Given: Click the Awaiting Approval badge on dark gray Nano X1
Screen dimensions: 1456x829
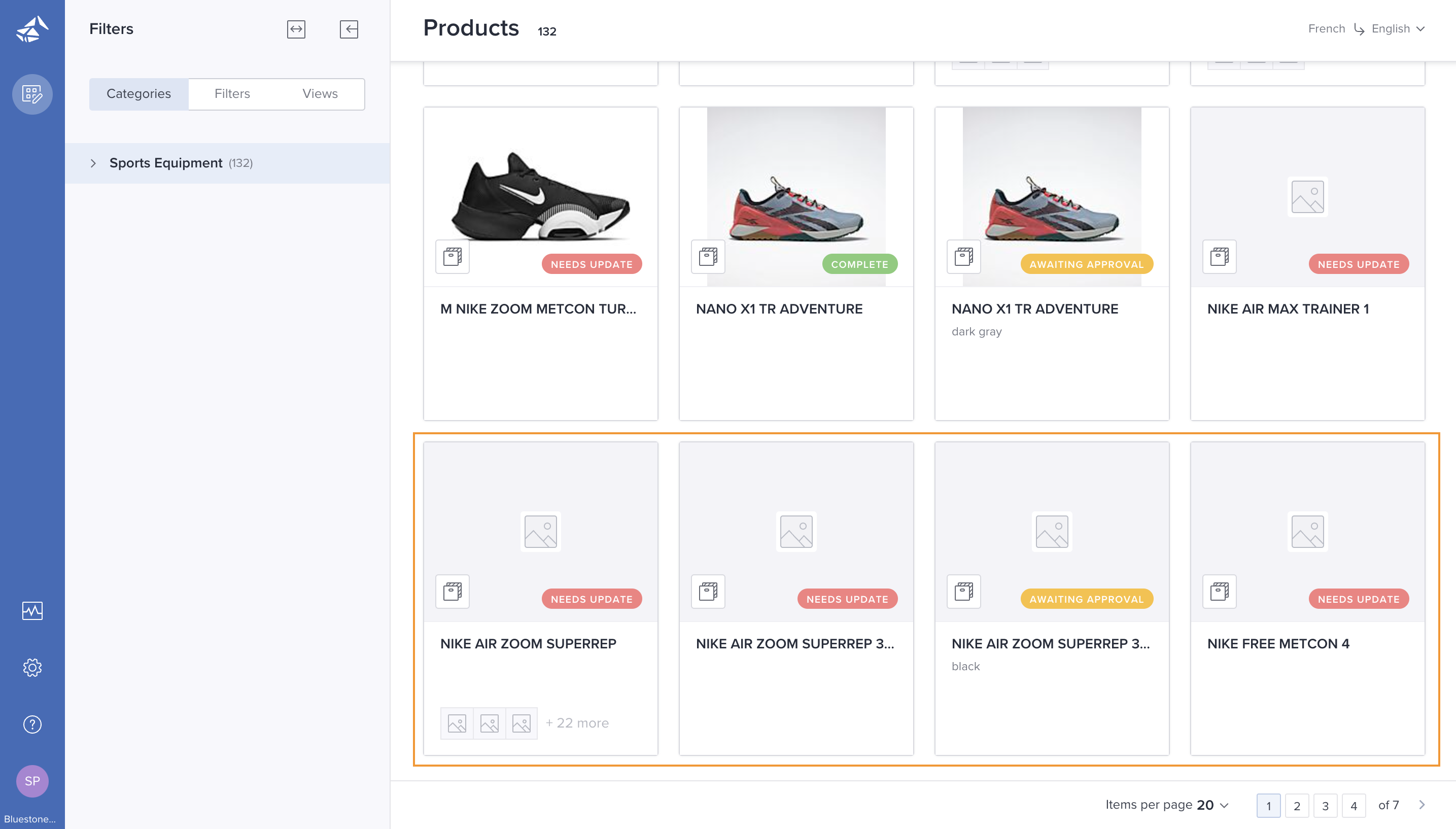Looking at the screenshot, I should (x=1086, y=264).
